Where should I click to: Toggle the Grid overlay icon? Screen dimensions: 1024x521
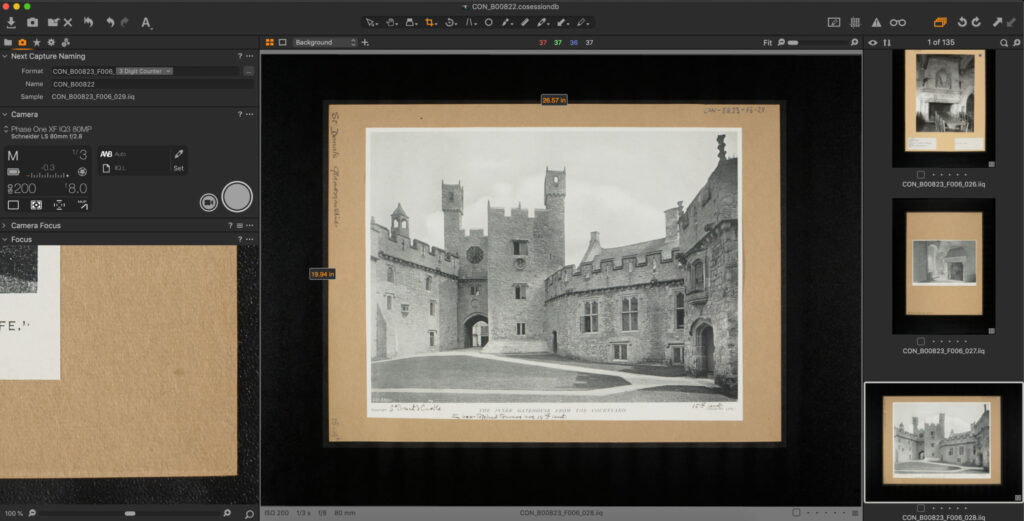click(x=856, y=22)
